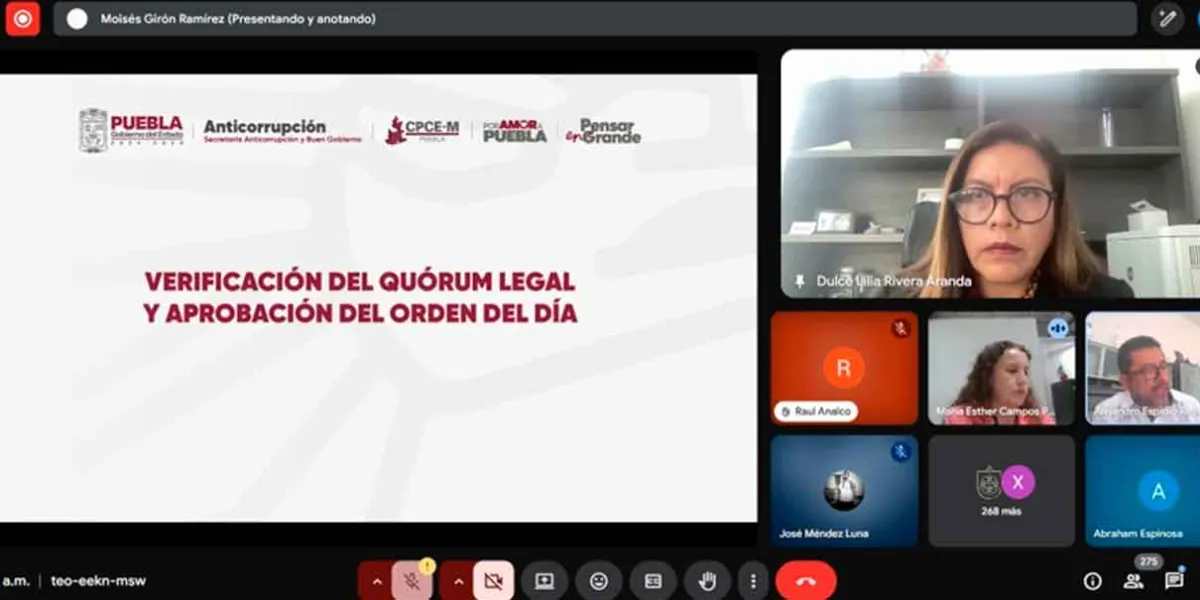
Task: Click the Pensar en Grande logo
Action: pyautogui.click(x=603, y=131)
